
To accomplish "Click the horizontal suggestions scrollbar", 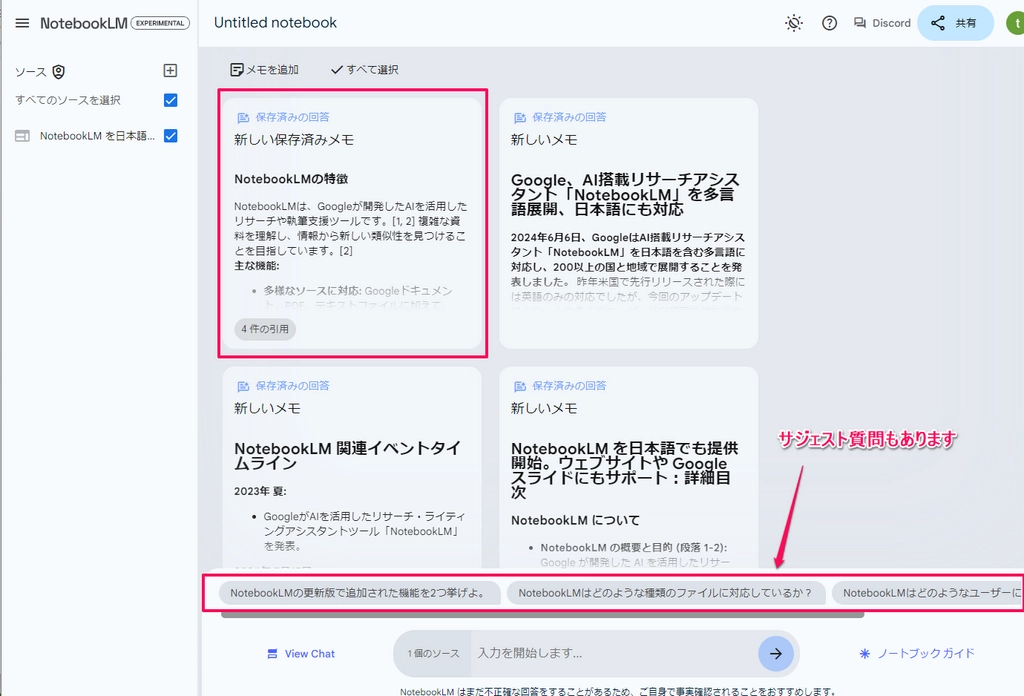I will point(542,614).
